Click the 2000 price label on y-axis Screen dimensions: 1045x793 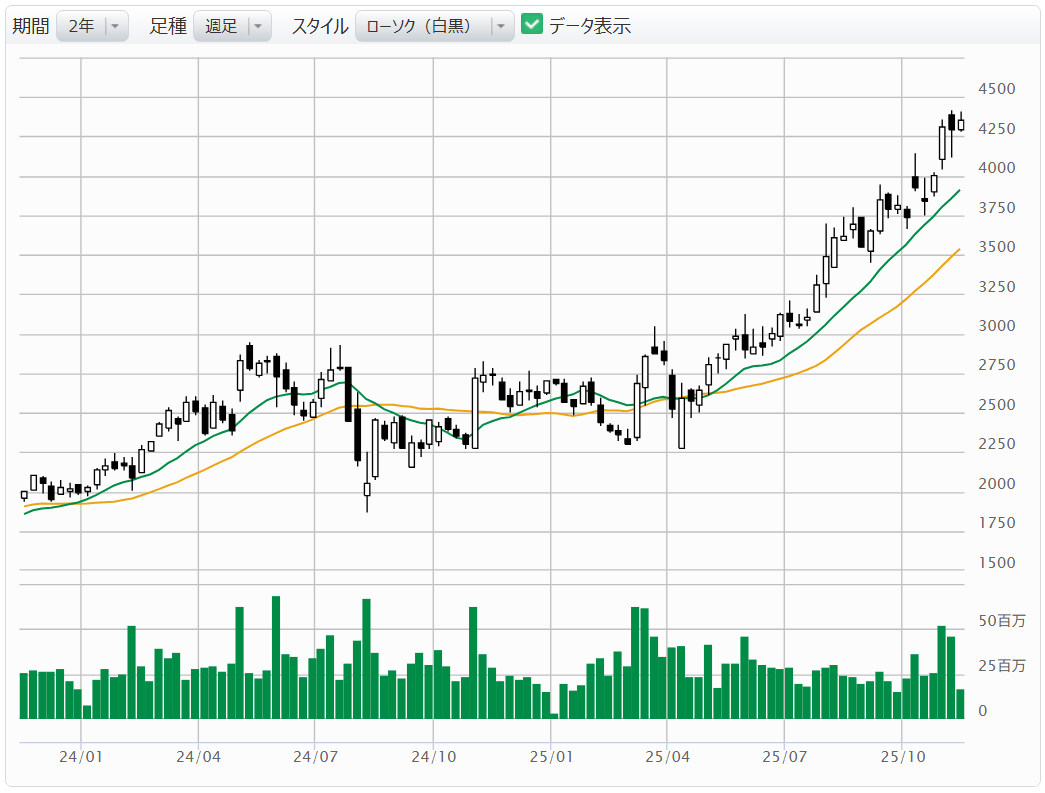click(x=996, y=484)
